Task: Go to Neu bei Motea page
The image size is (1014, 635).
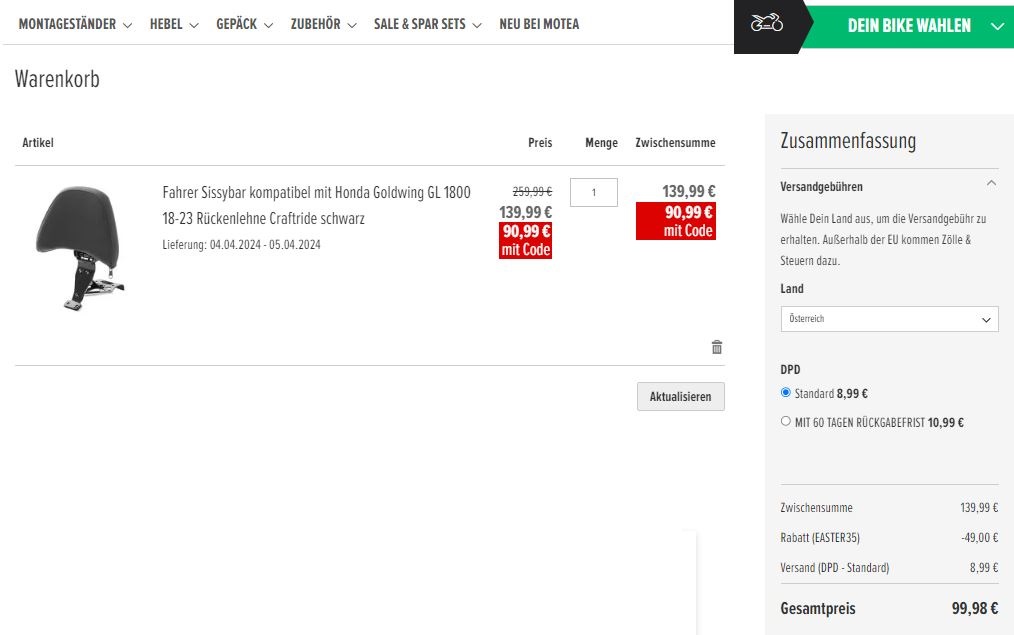Action: (539, 24)
